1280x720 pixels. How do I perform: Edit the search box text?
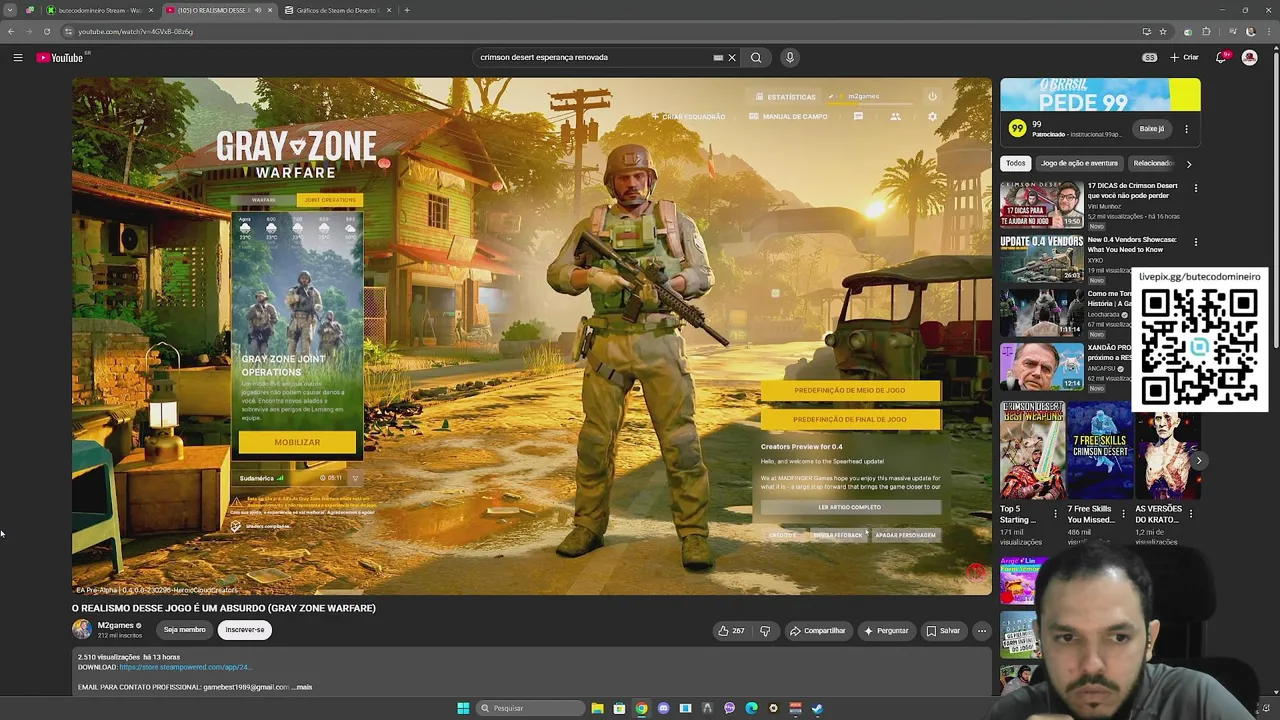click(590, 58)
